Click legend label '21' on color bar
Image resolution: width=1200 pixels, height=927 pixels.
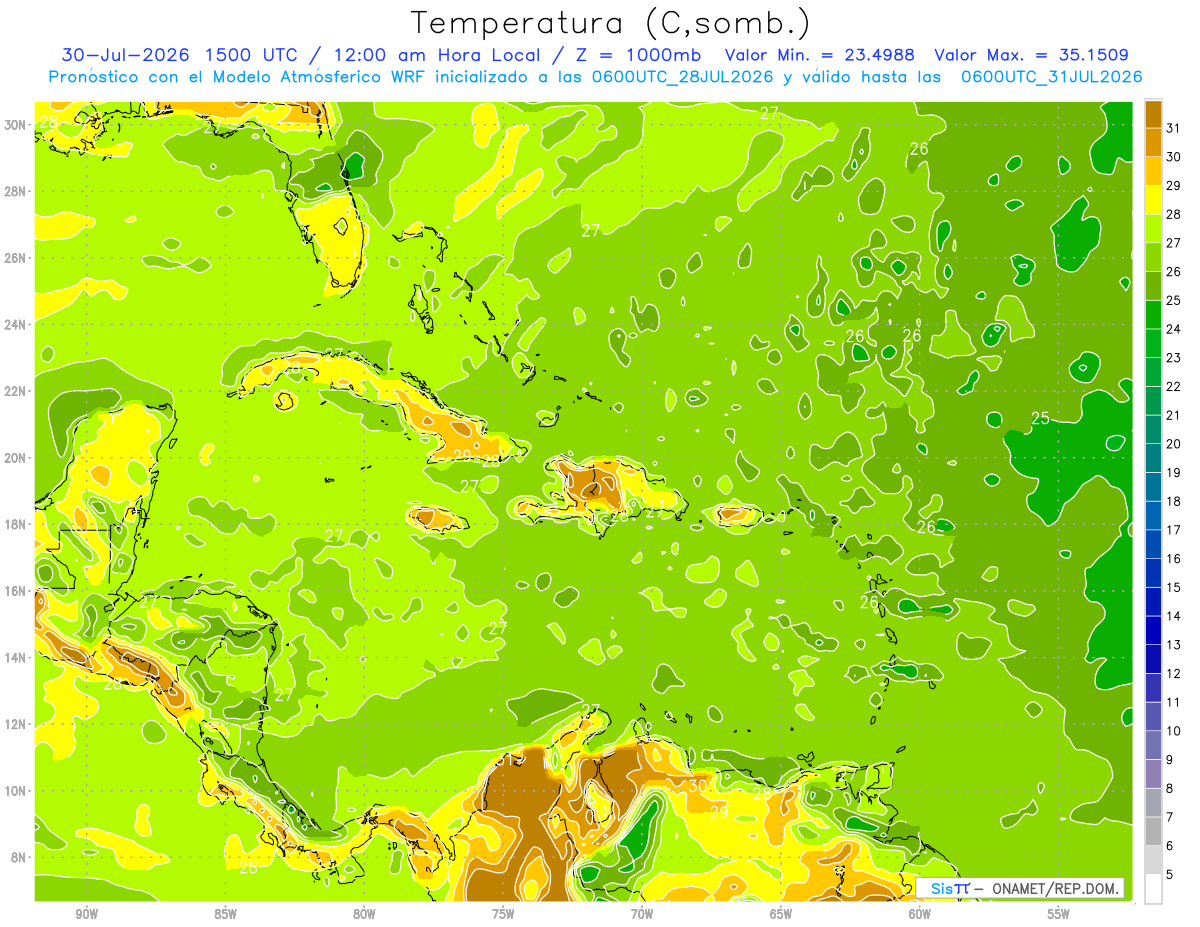1174,414
